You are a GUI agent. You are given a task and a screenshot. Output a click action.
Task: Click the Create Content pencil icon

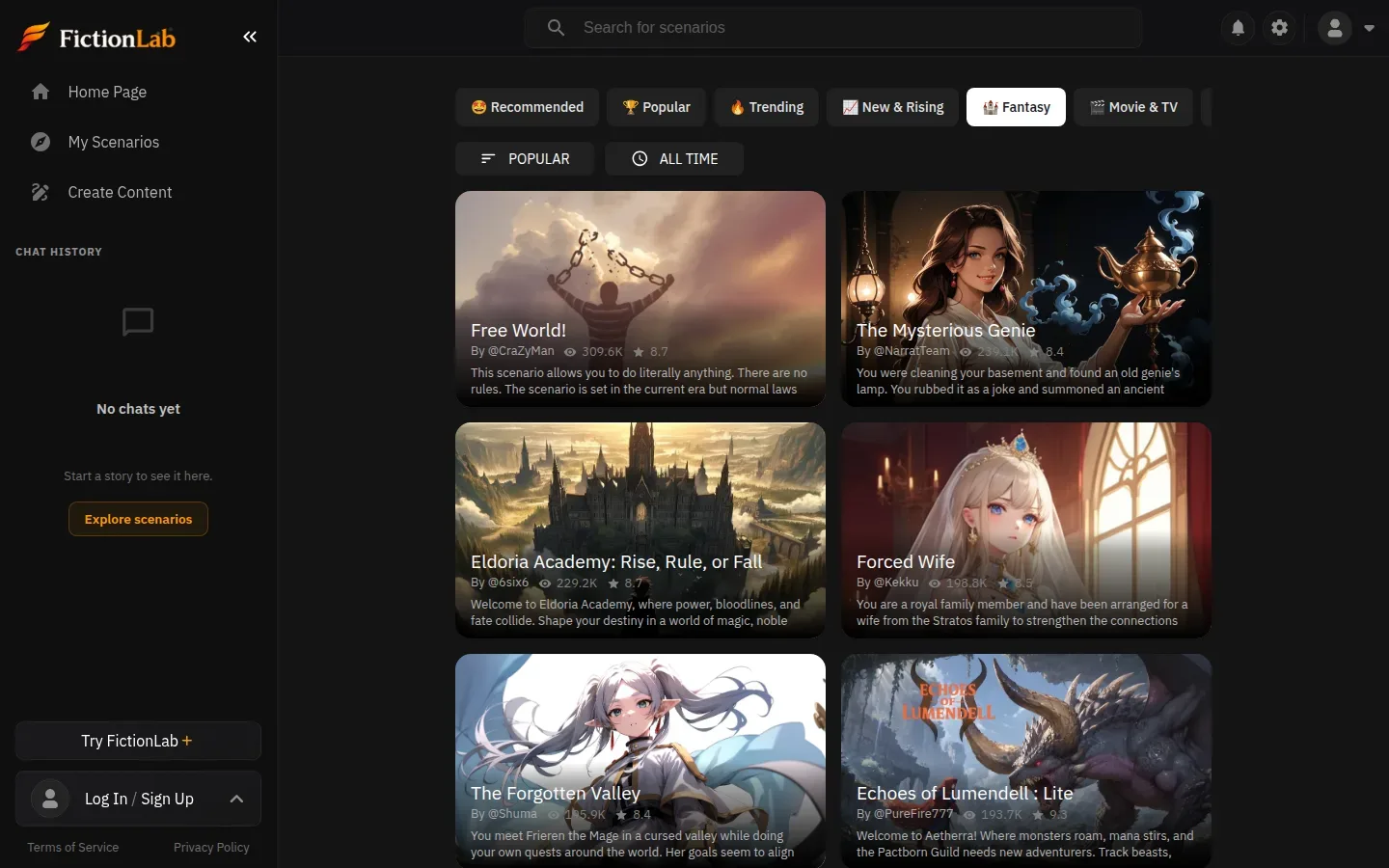[x=41, y=192]
